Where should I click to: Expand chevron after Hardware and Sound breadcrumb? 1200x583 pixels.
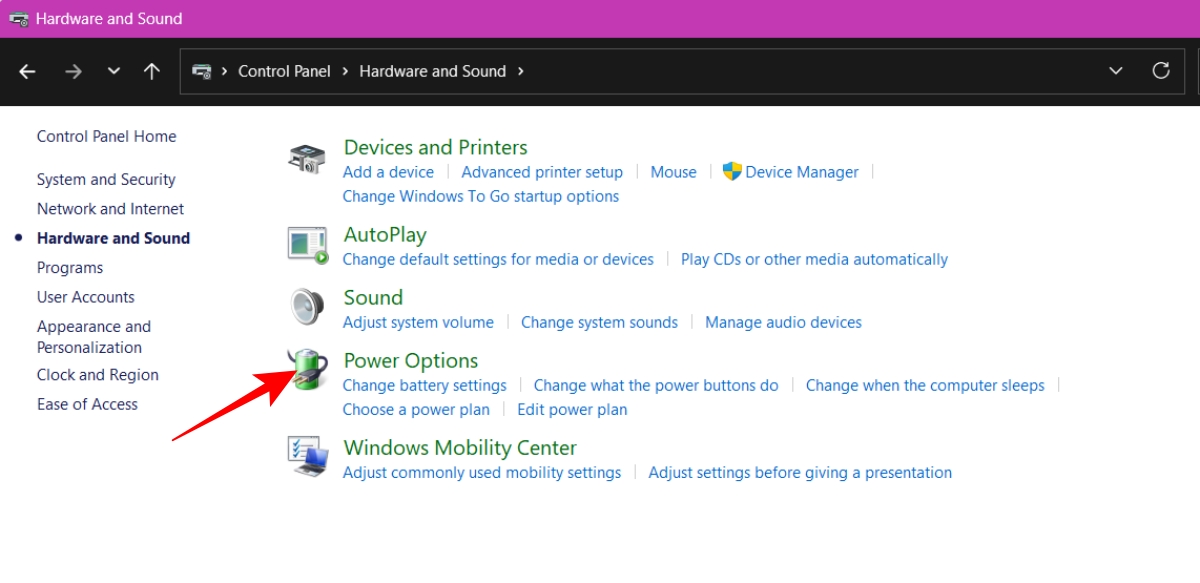coord(520,71)
